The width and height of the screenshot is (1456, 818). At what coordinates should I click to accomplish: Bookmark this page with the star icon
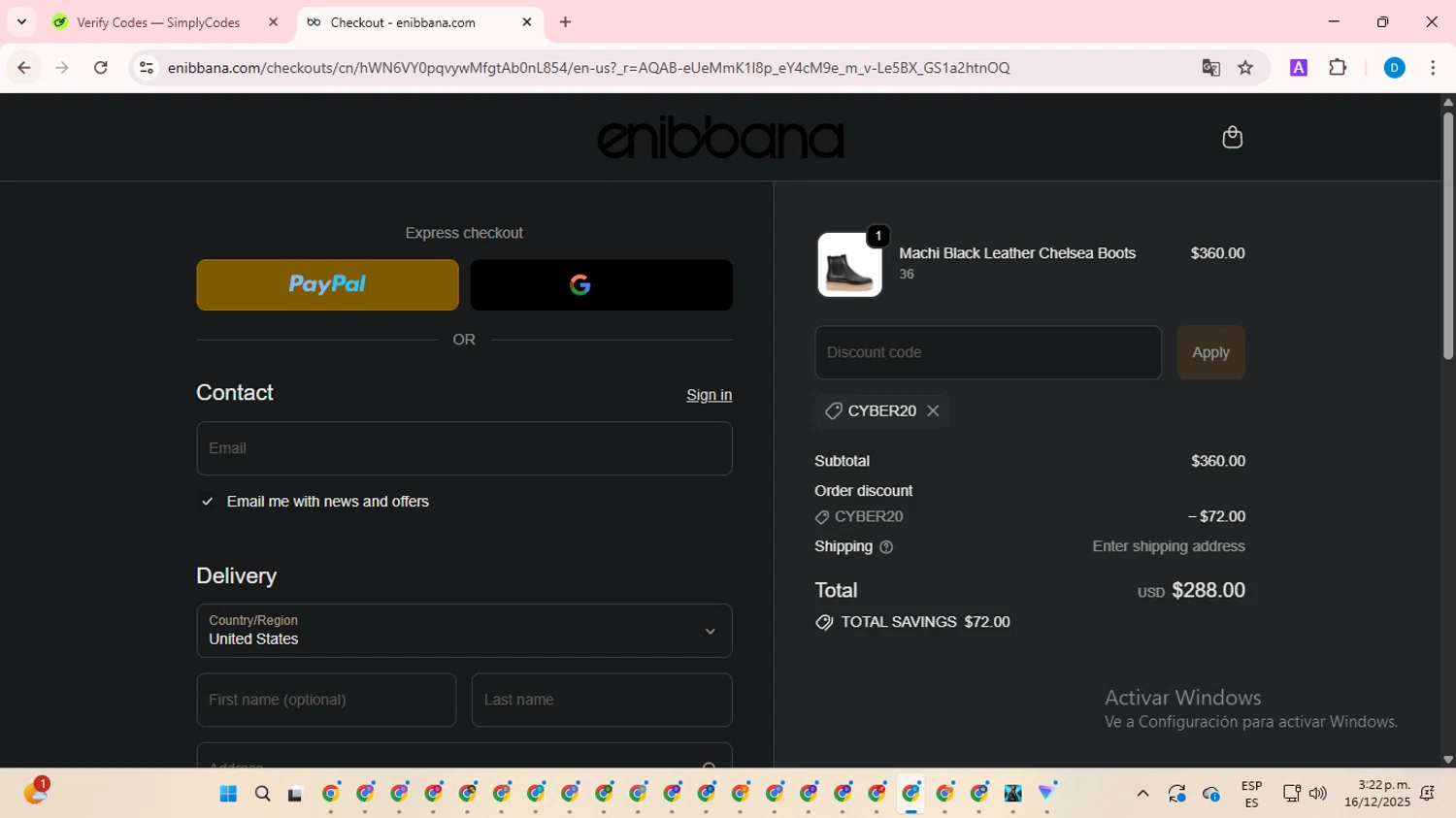click(1245, 68)
